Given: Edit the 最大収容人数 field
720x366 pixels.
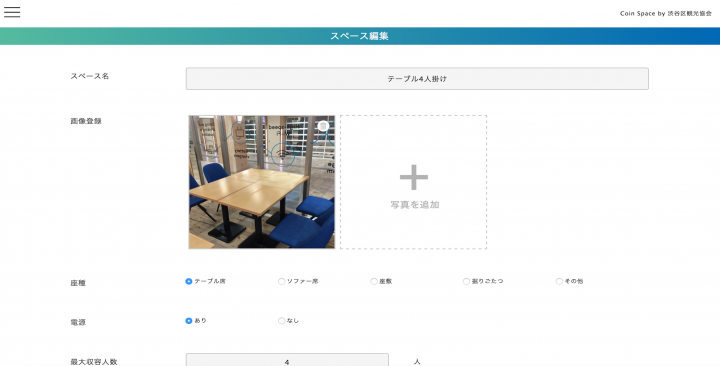Looking at the screenshot, I should tap(287, 360).
